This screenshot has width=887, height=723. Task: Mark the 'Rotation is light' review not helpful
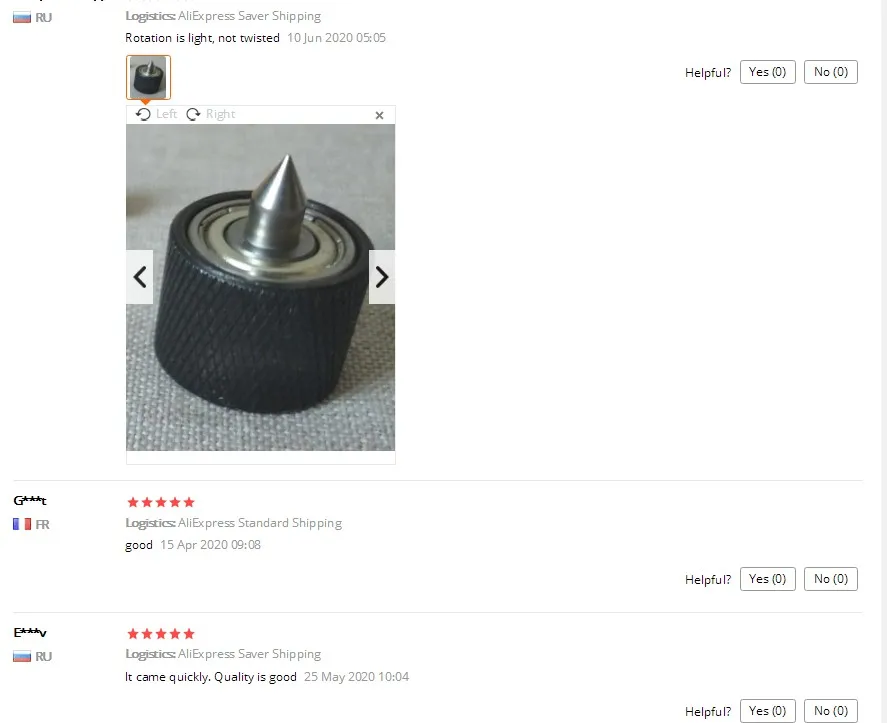click(x=831, y=72)
